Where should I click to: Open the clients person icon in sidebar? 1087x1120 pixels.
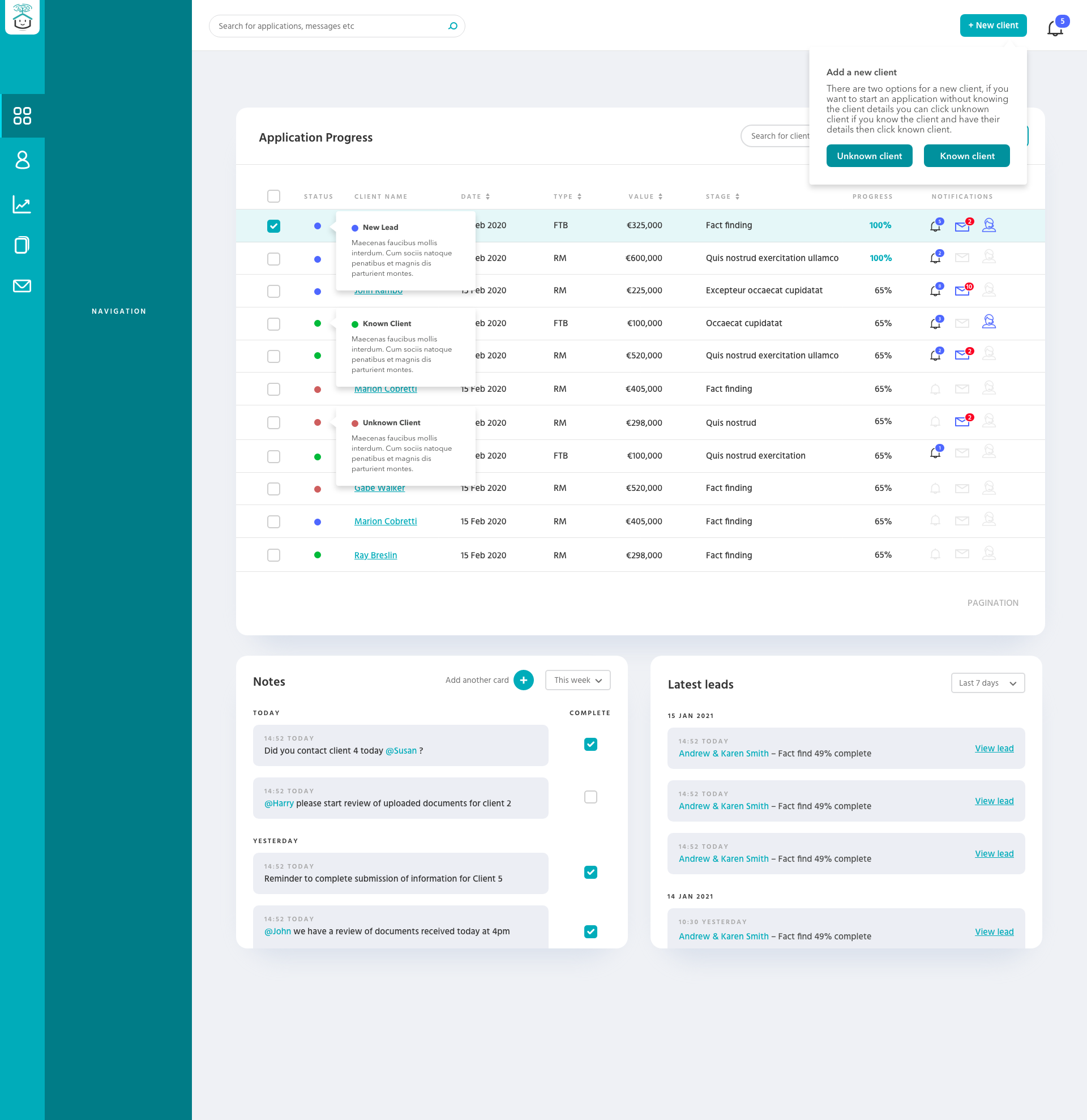[x=22, y=160]
